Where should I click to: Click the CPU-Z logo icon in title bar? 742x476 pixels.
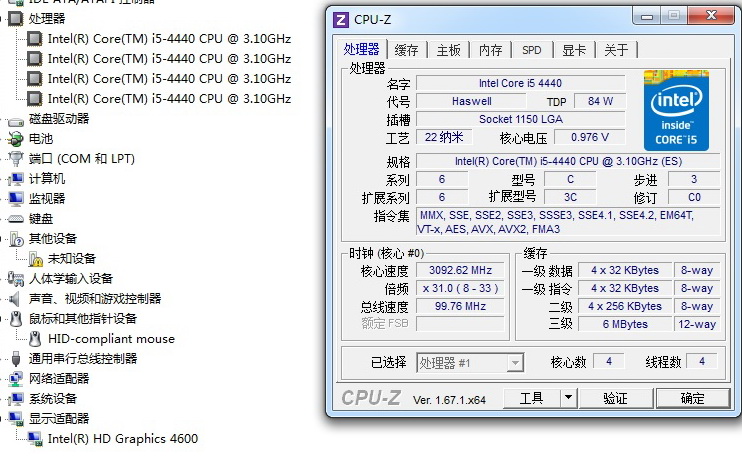(341, 19)
